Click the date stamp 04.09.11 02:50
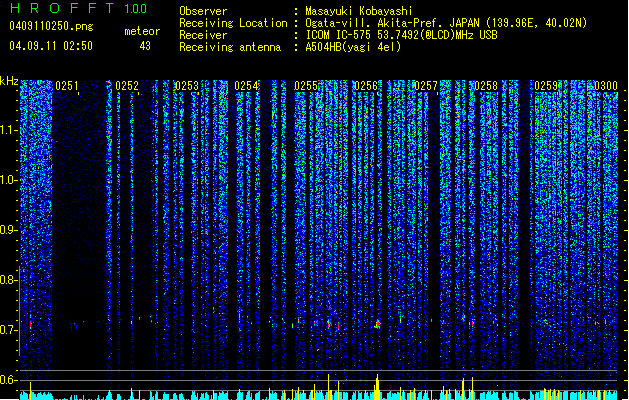 point(51,46)
